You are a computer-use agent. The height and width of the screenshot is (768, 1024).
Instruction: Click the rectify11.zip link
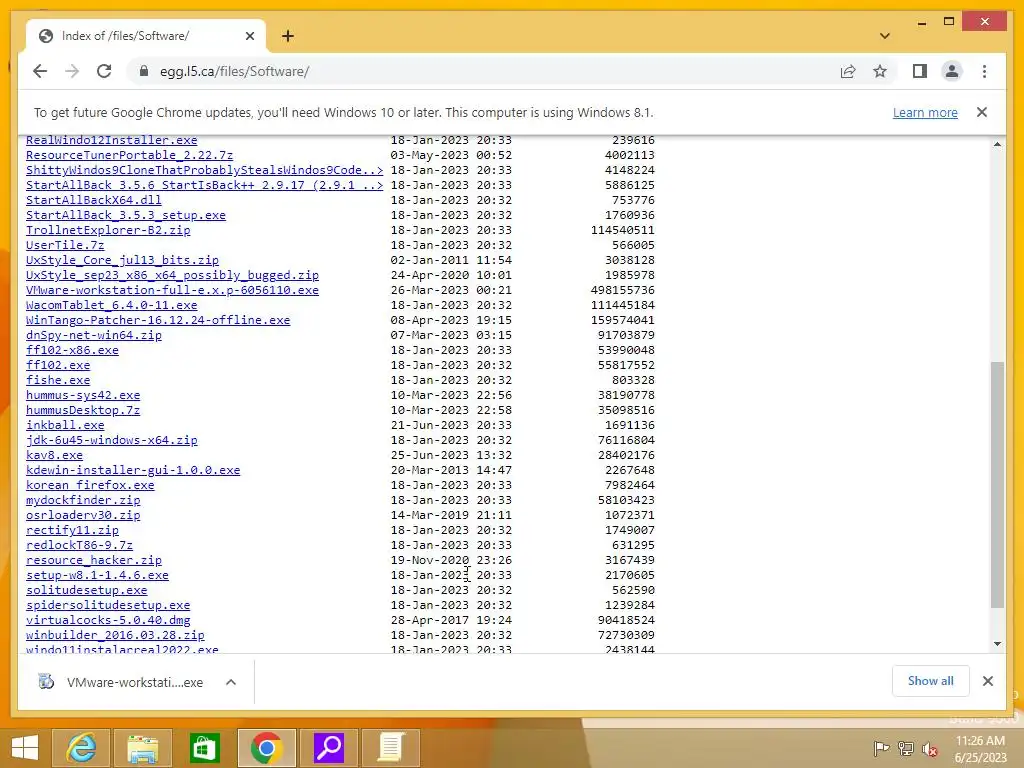click(72, 530)
